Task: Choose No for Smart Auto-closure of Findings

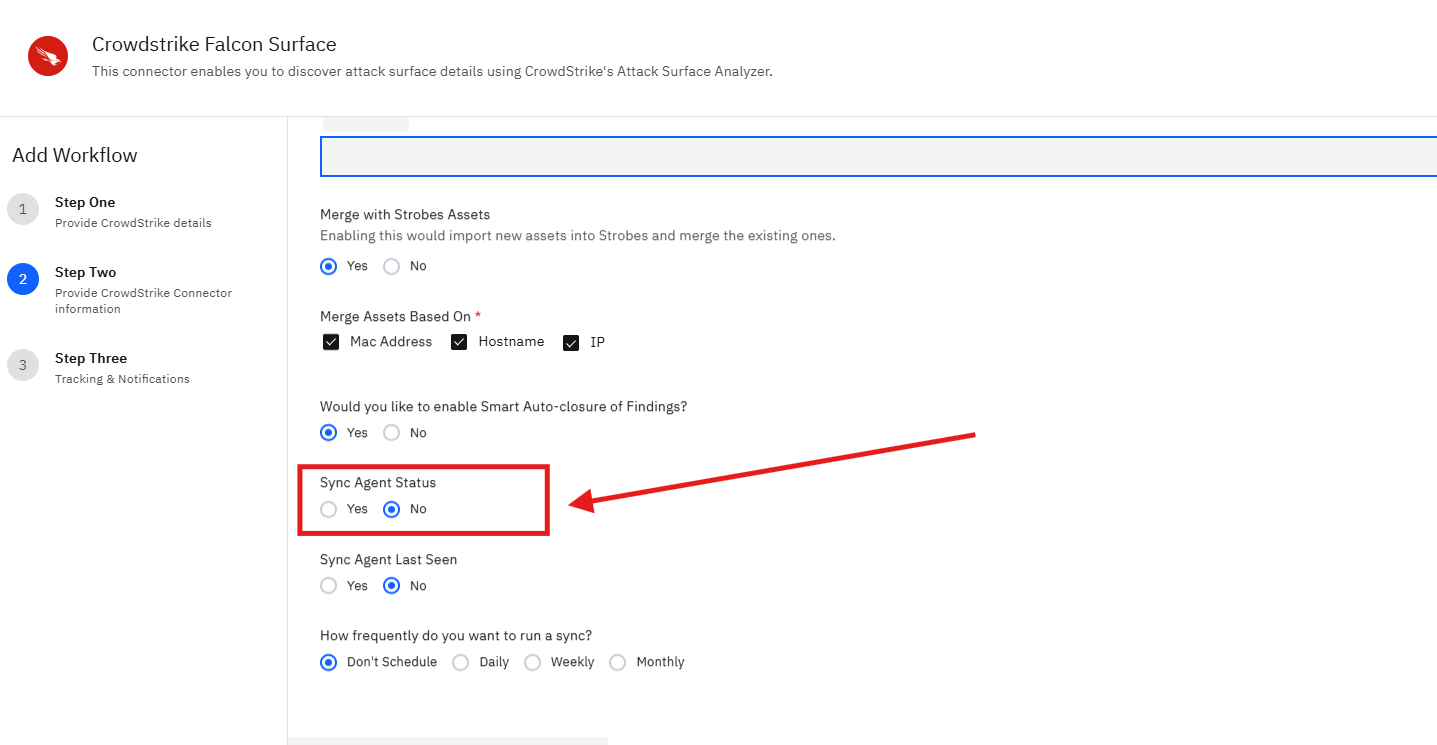Action: (x=392, y=433)
